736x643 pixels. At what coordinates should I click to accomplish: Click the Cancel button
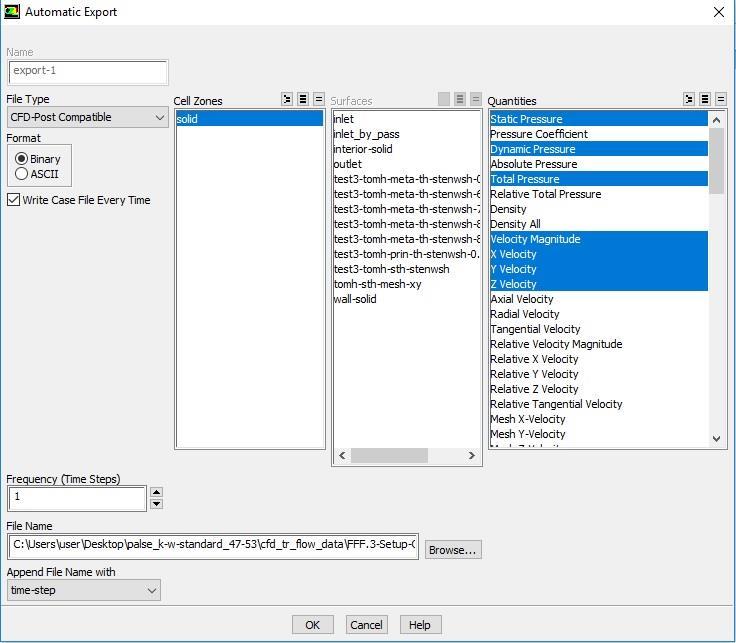click(x=366, y=625)
